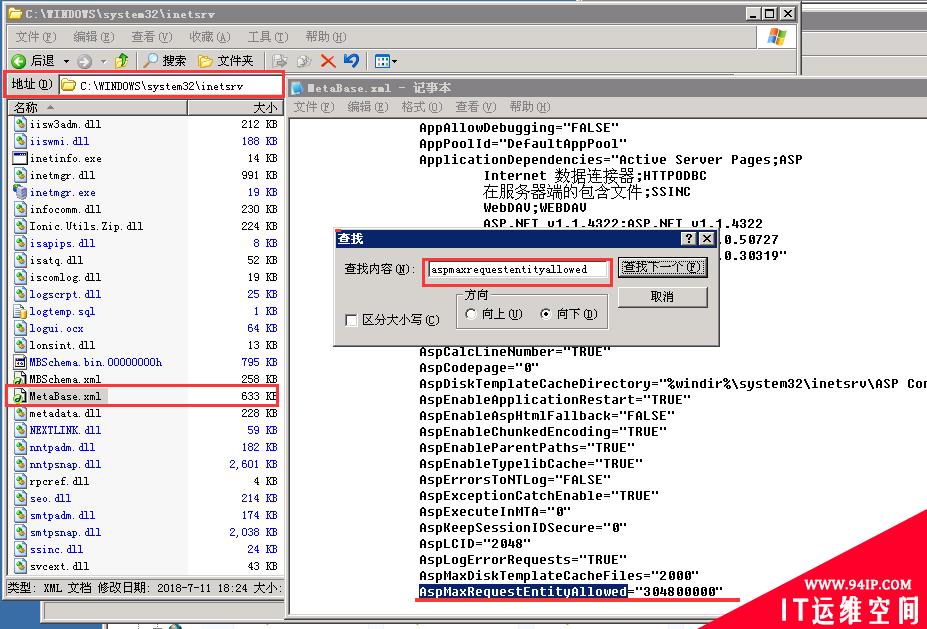Click the AspEnableParentPaths="TRUE" line
The image size is (927, 629).
coord(527,448)
